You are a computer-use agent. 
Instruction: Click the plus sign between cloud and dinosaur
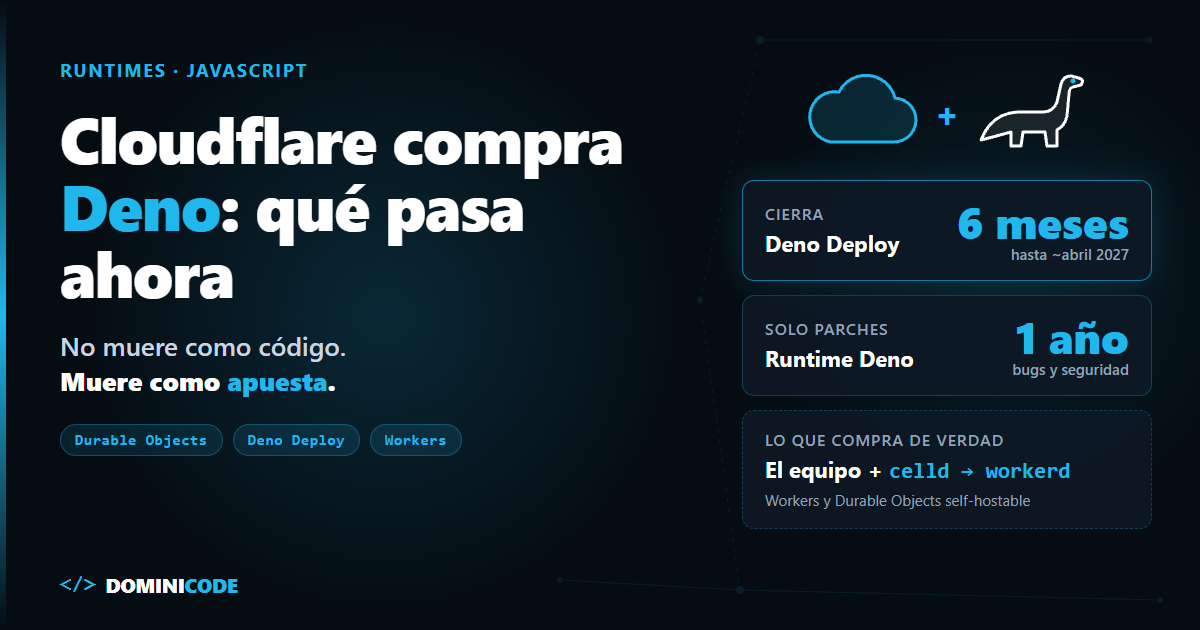tap(947, 116)
